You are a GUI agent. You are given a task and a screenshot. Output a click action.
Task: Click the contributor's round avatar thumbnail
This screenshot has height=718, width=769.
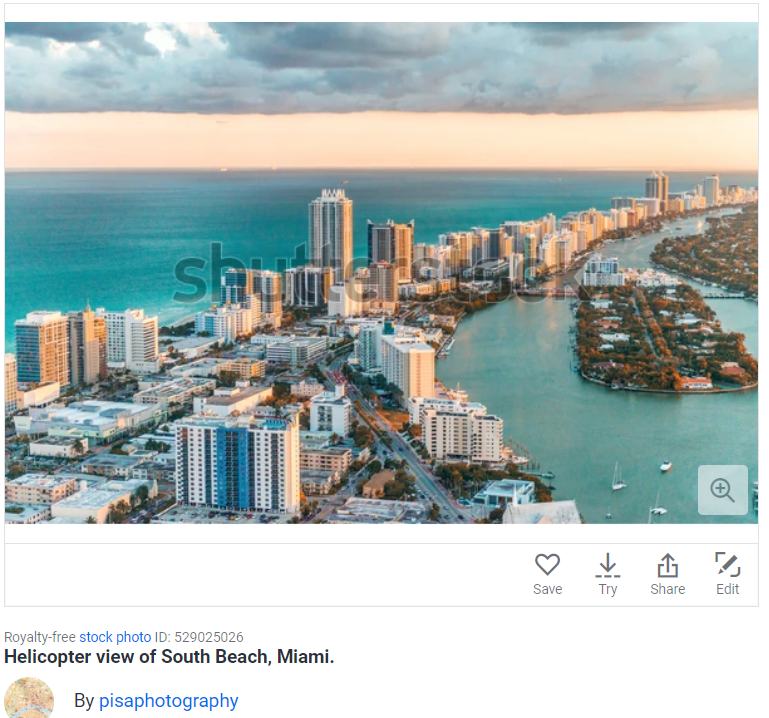click(x=29, y=698)
